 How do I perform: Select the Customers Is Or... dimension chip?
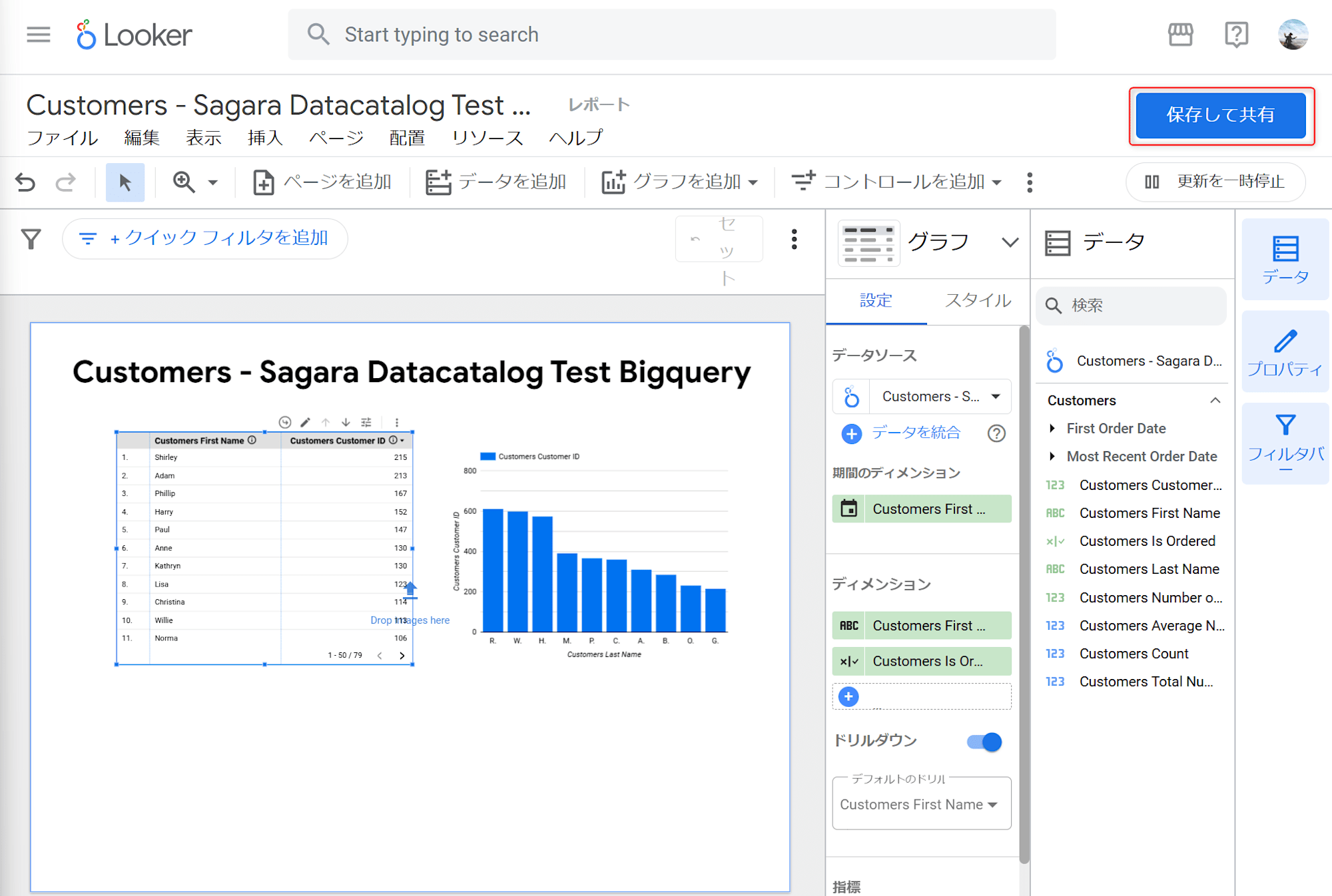(922, 661)
